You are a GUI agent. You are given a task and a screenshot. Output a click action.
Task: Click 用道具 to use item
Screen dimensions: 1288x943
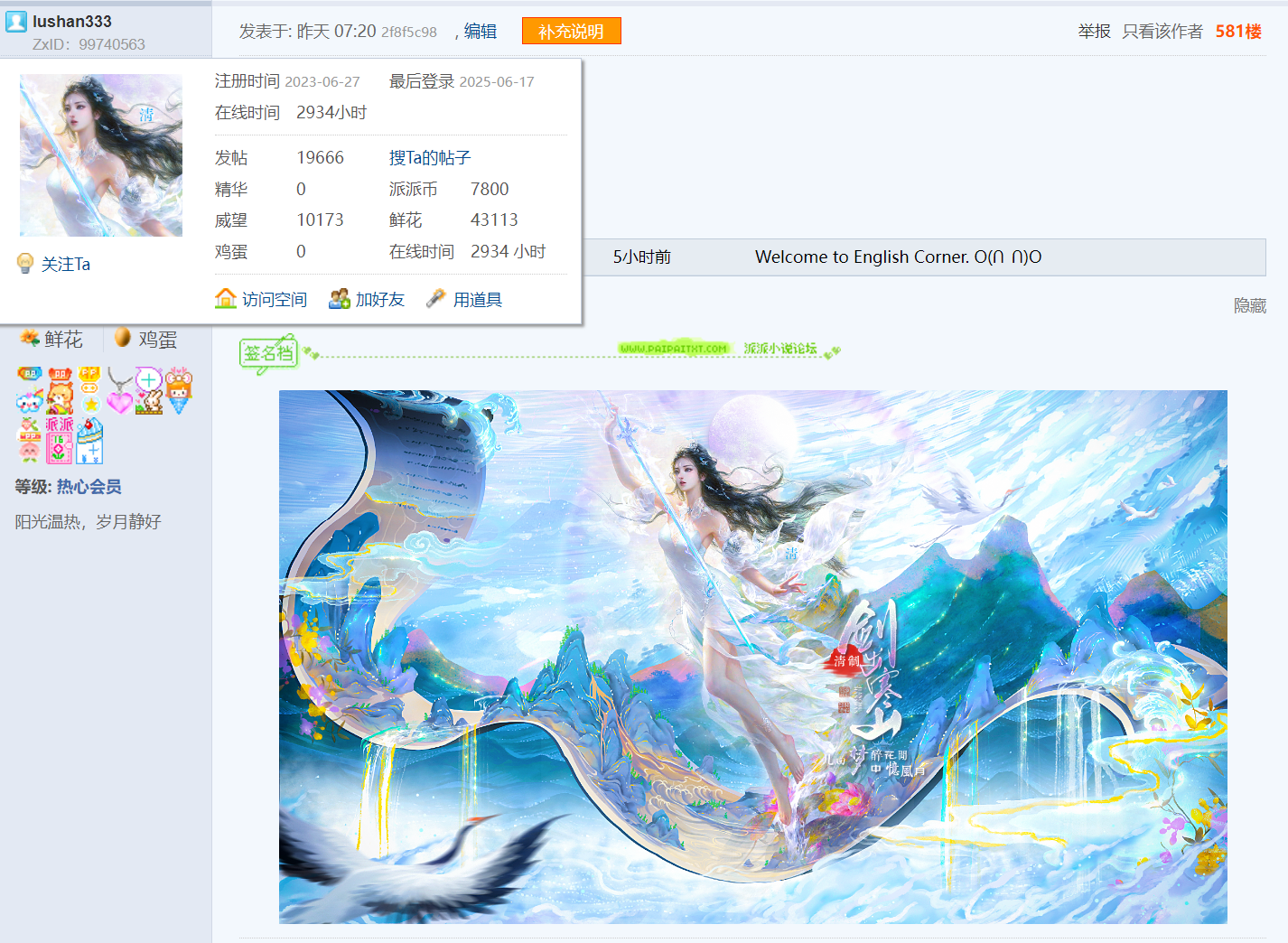[x=478, y=299]
